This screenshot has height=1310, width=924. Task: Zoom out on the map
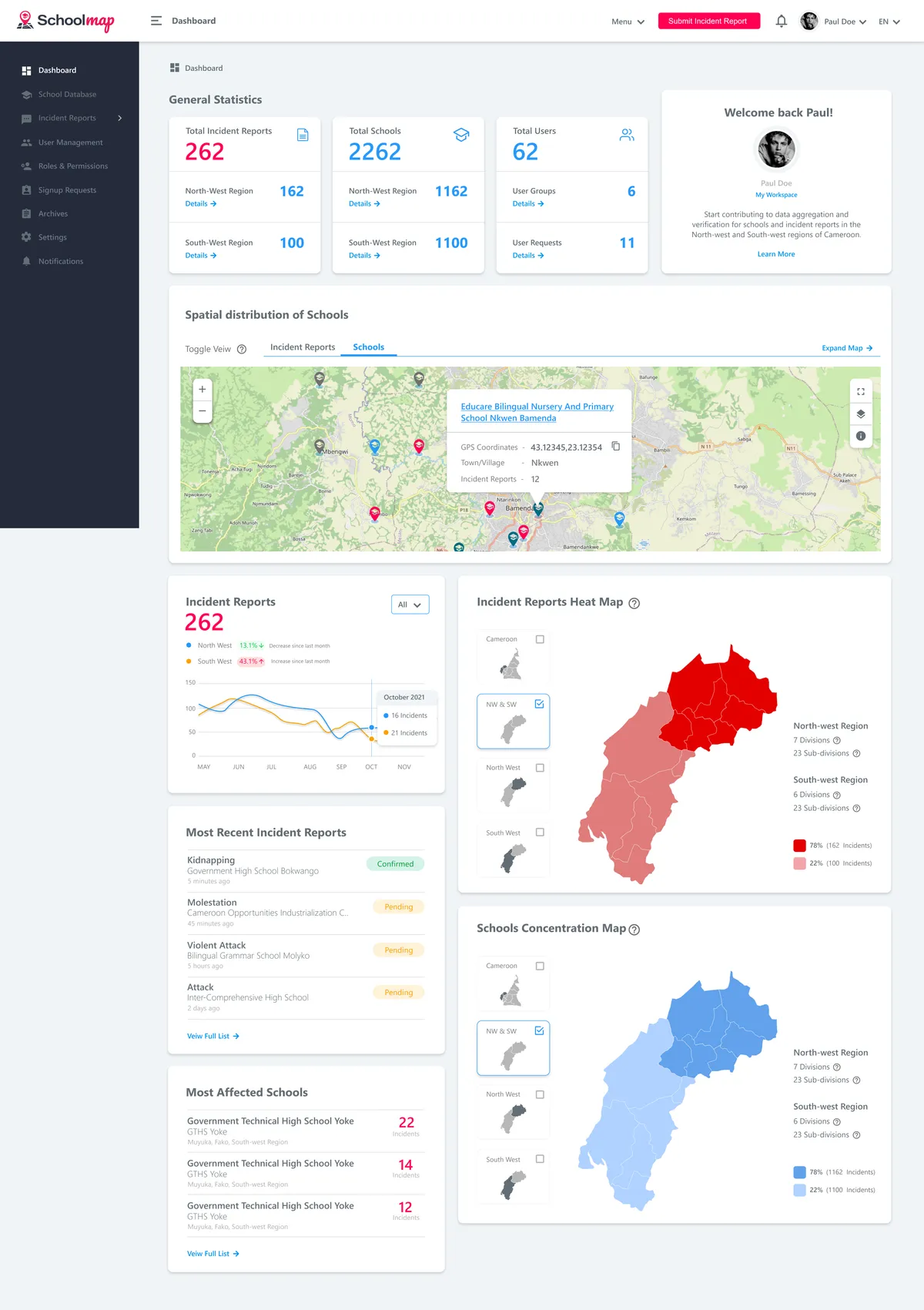click(x=203, y=410)
